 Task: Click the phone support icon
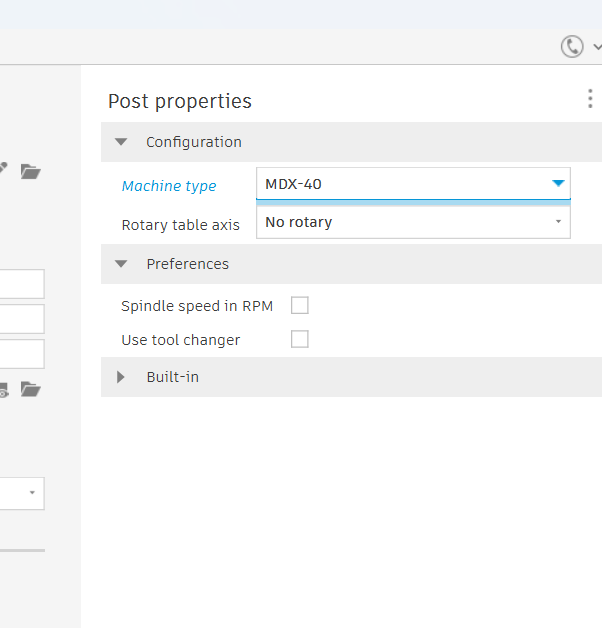[x=572, y=46]
